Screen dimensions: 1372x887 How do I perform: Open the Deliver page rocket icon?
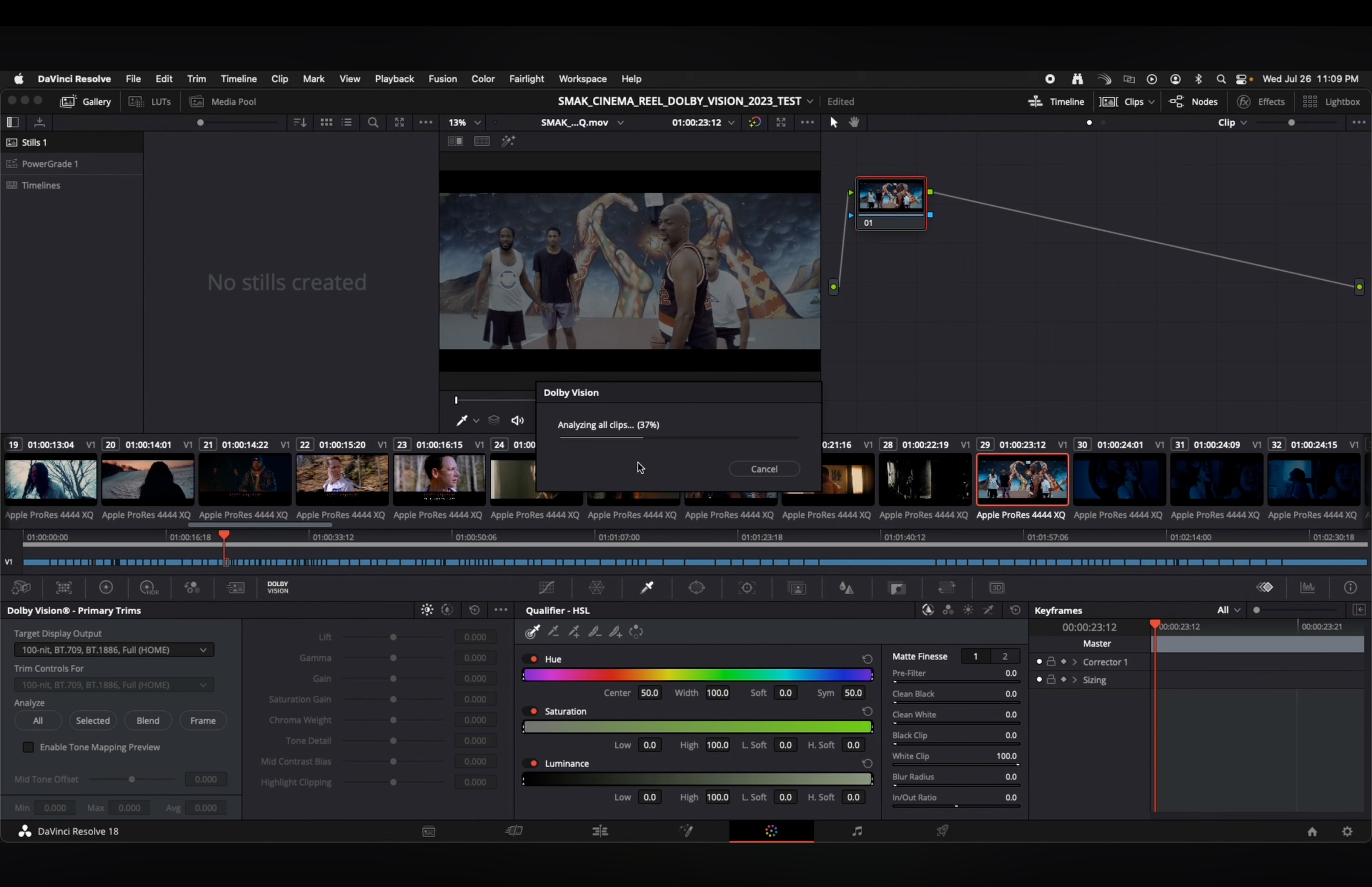(x=942, y=831)
